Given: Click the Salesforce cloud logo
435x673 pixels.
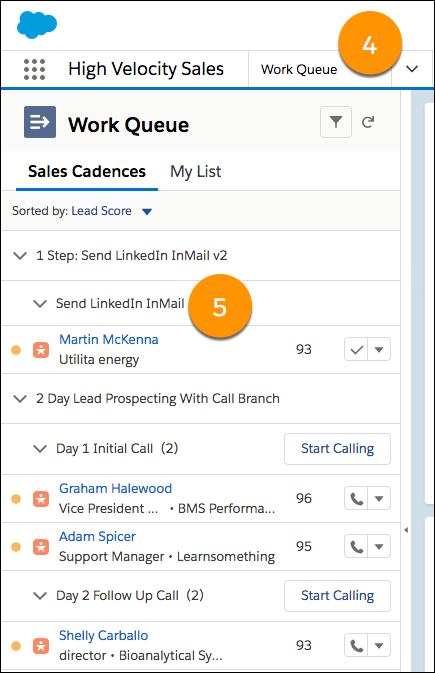Looking at the screenshot, I should point(37,25).
